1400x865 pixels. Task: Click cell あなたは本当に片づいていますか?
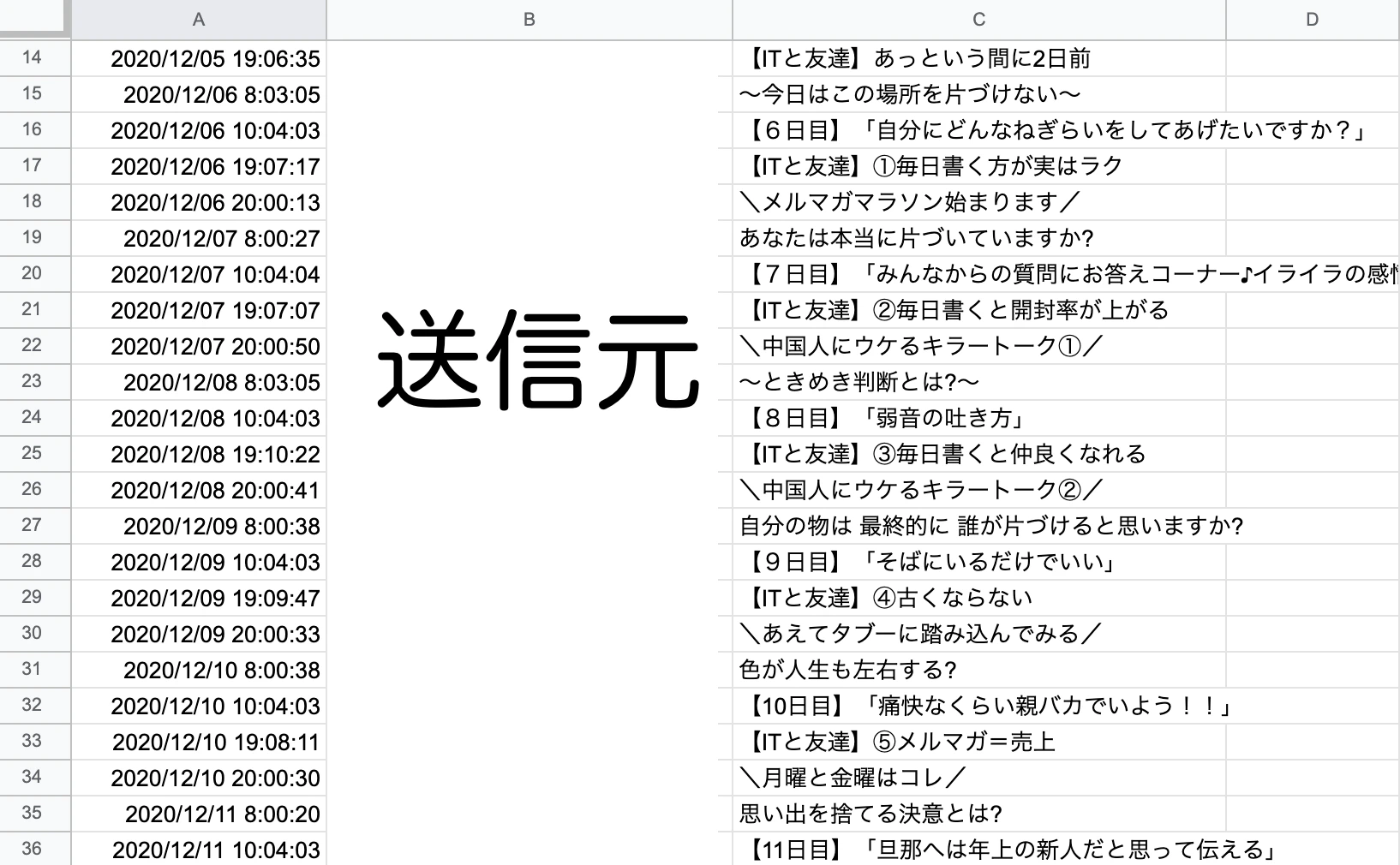pos(979,238)
